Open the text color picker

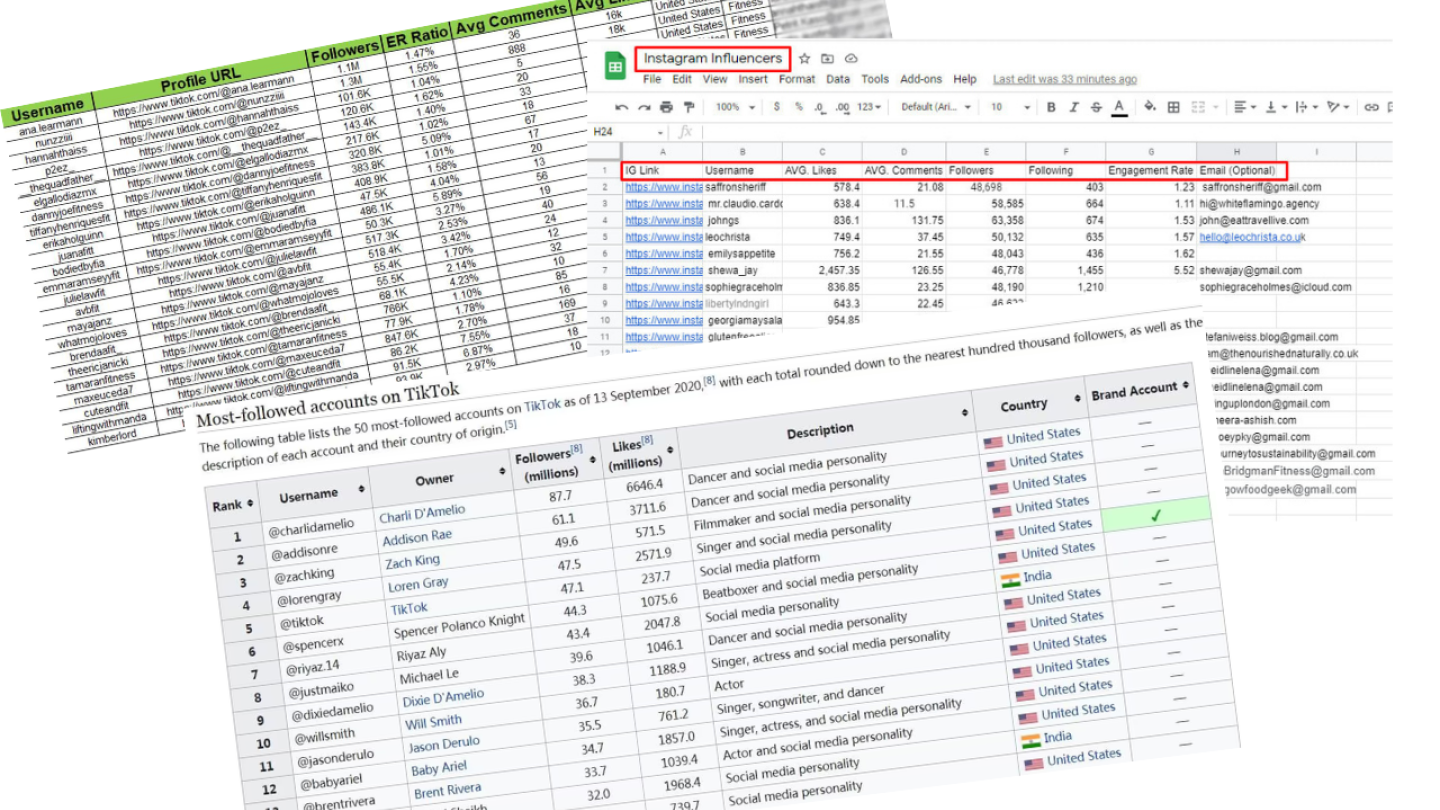1119,107
